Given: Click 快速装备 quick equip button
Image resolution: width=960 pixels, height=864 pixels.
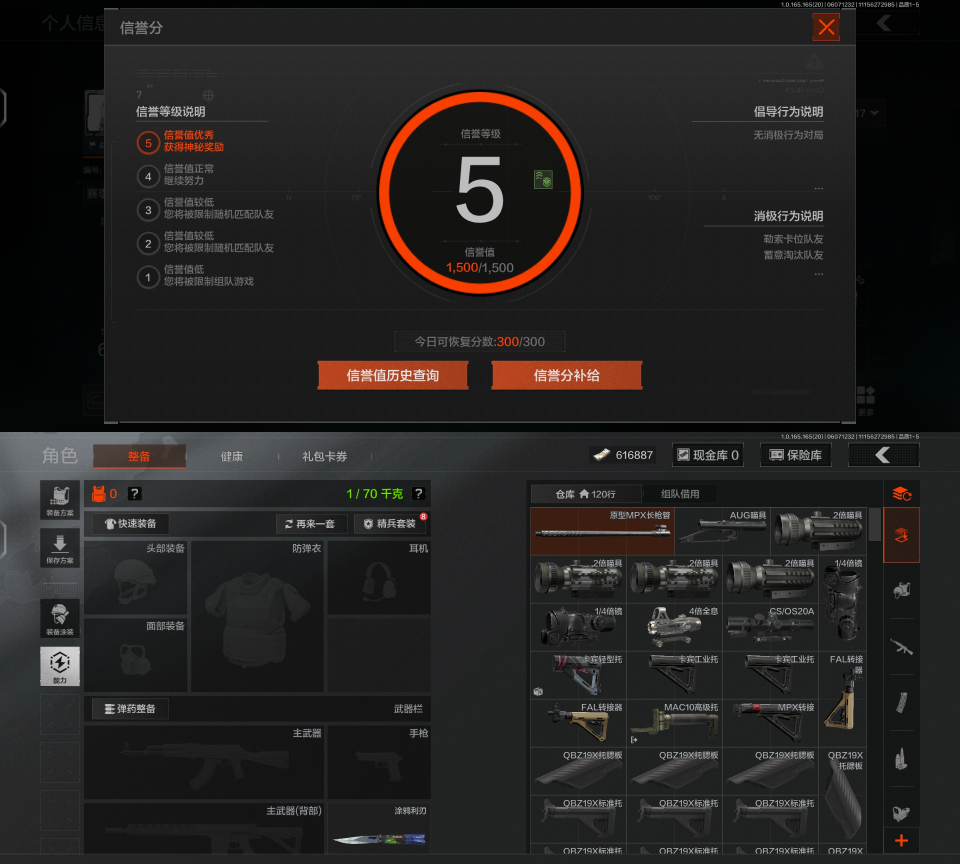Looking at the screenshot, I should [x=130, y=524].
